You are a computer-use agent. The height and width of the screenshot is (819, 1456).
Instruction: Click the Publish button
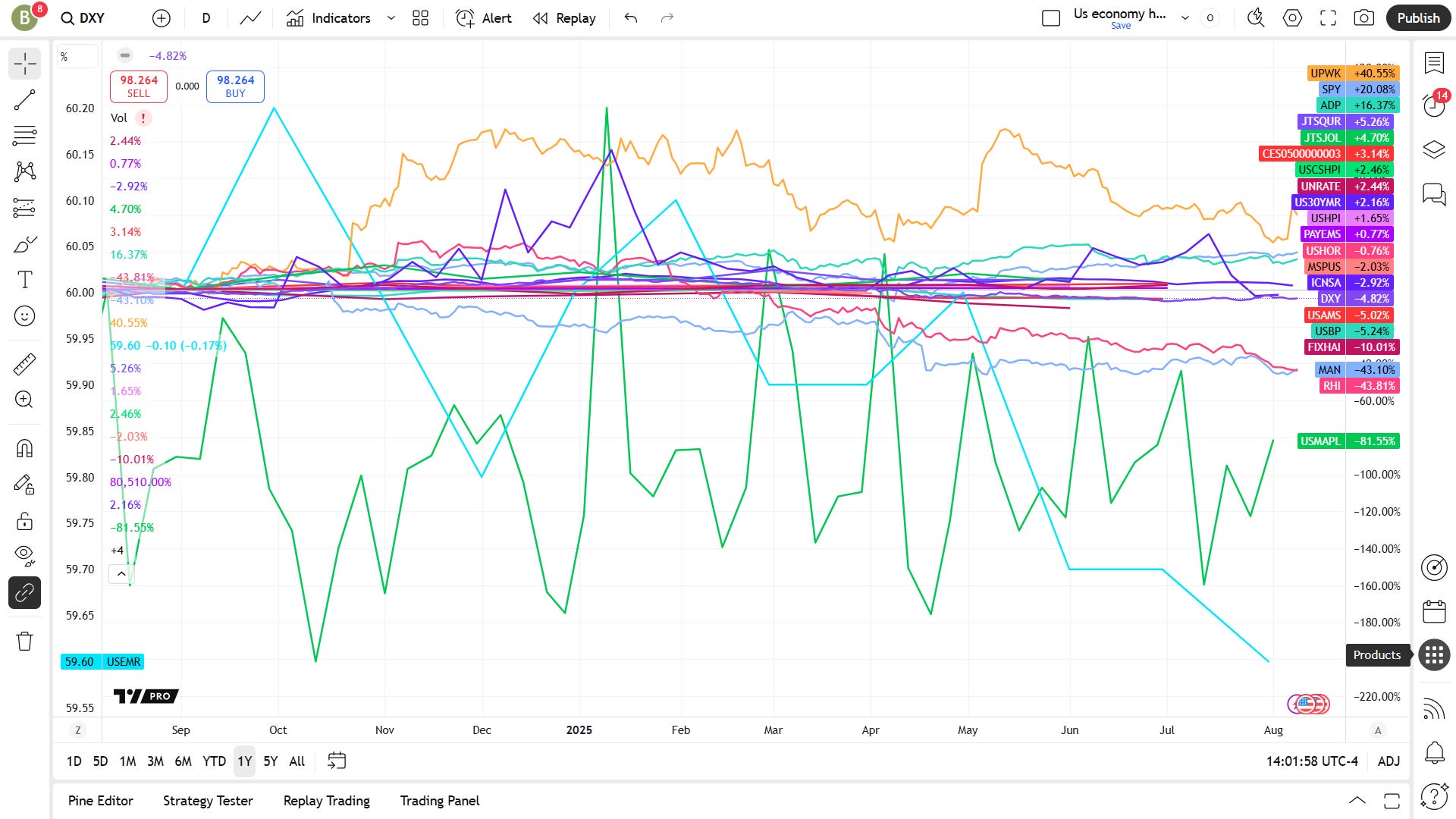pyautogui.click(x=1418, y=18)
